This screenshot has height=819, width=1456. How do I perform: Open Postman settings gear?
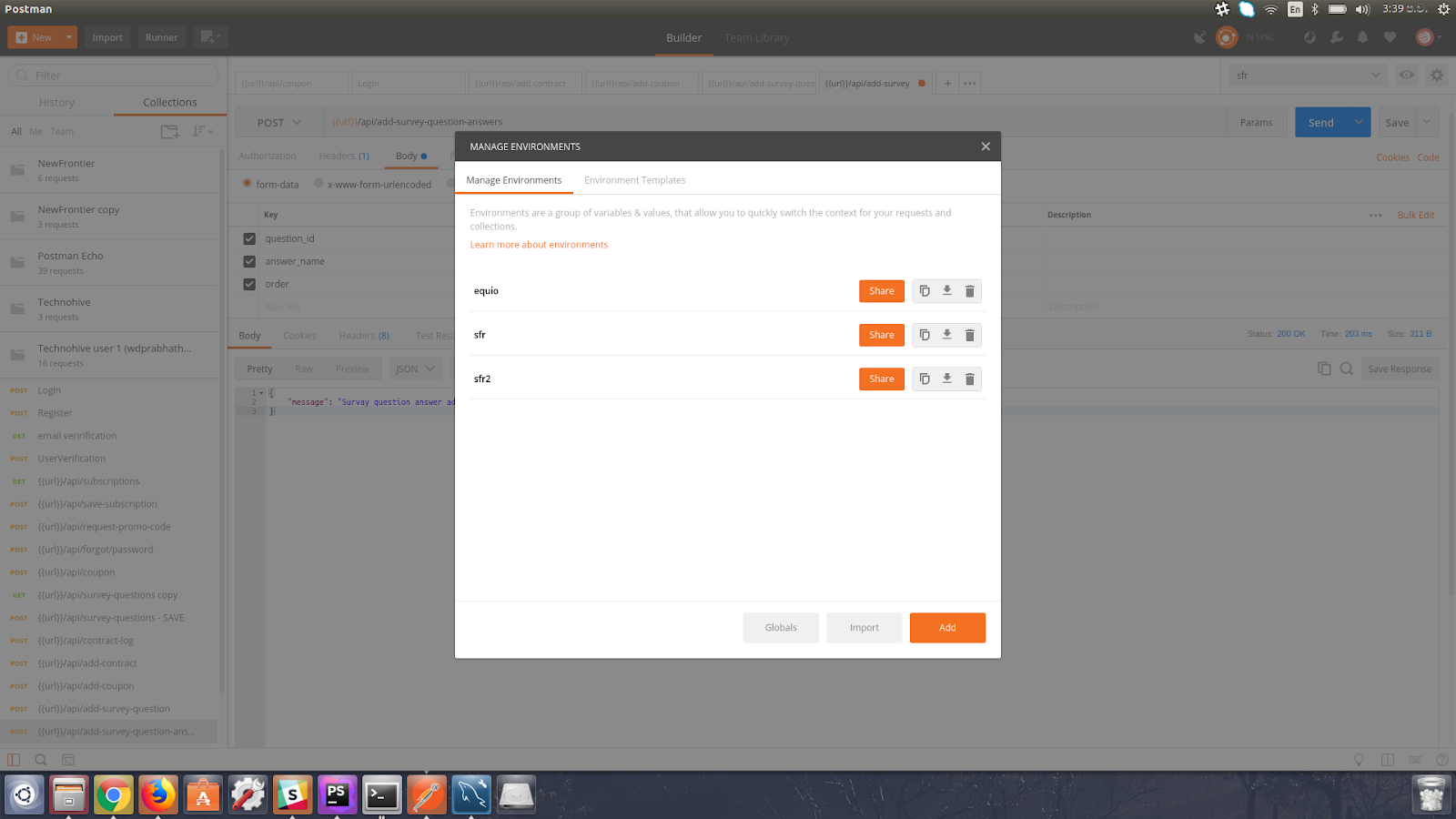click(x=1436, y=75)
